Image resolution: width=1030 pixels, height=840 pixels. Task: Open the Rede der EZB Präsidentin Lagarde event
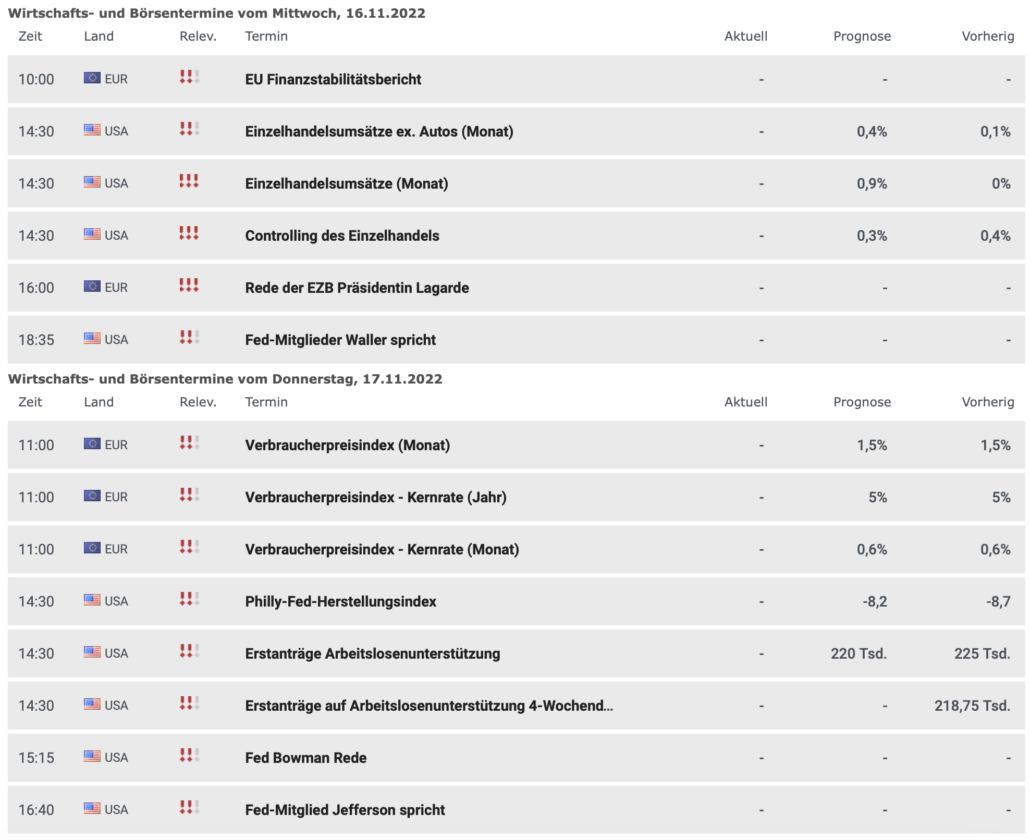pos(357,287)
